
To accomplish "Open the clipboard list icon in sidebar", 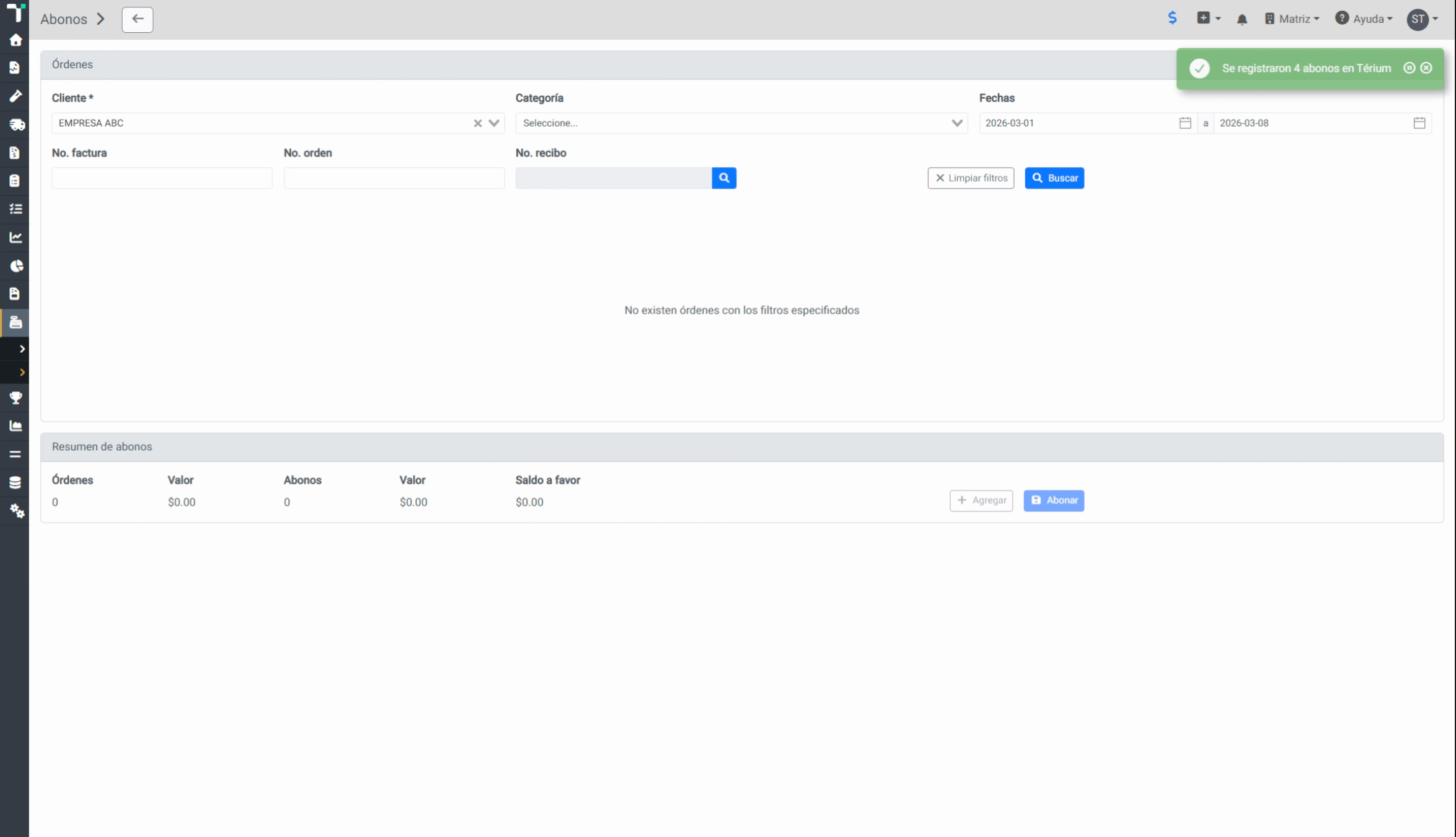I will click(x=15, y=180).
